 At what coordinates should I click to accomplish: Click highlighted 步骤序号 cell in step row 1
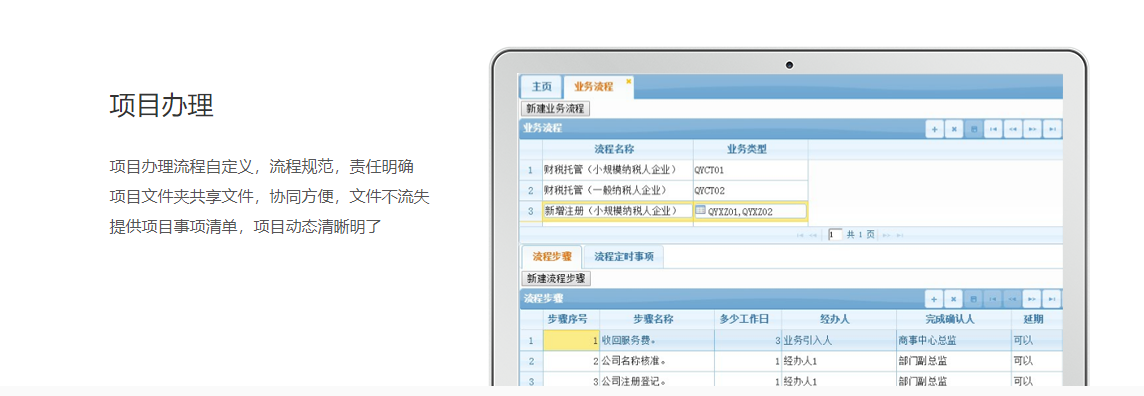pyautogui.click(x=572, y=340)
